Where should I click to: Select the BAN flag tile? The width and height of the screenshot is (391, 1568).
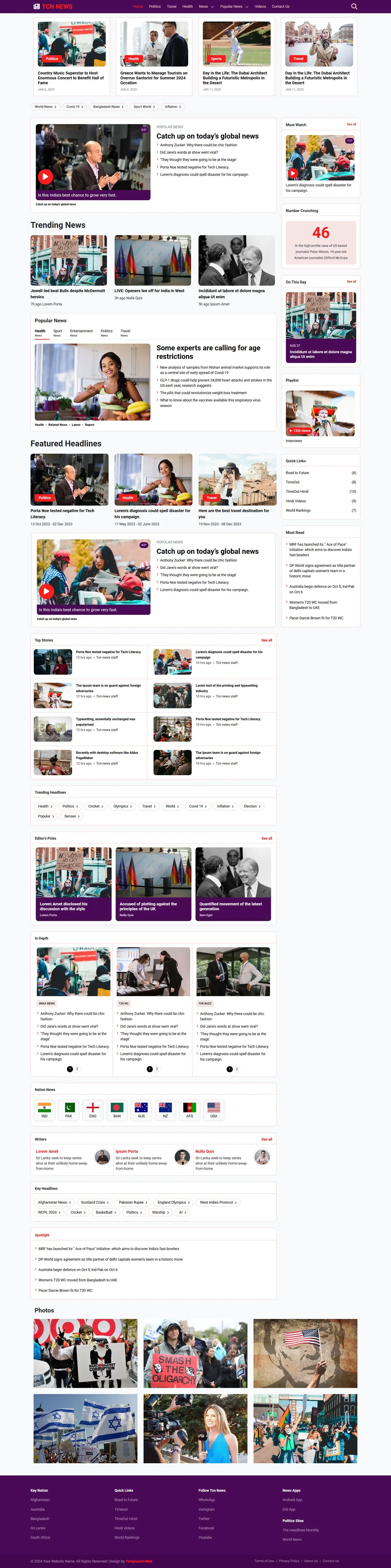coord(117,1110)
